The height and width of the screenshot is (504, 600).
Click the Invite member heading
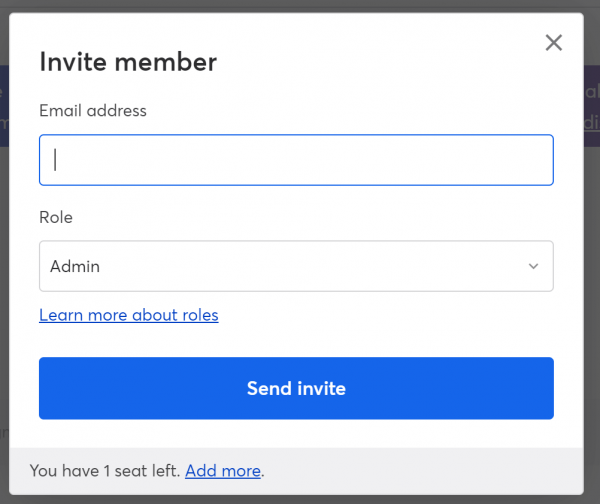pyautogui.click(x=128, y=62)
